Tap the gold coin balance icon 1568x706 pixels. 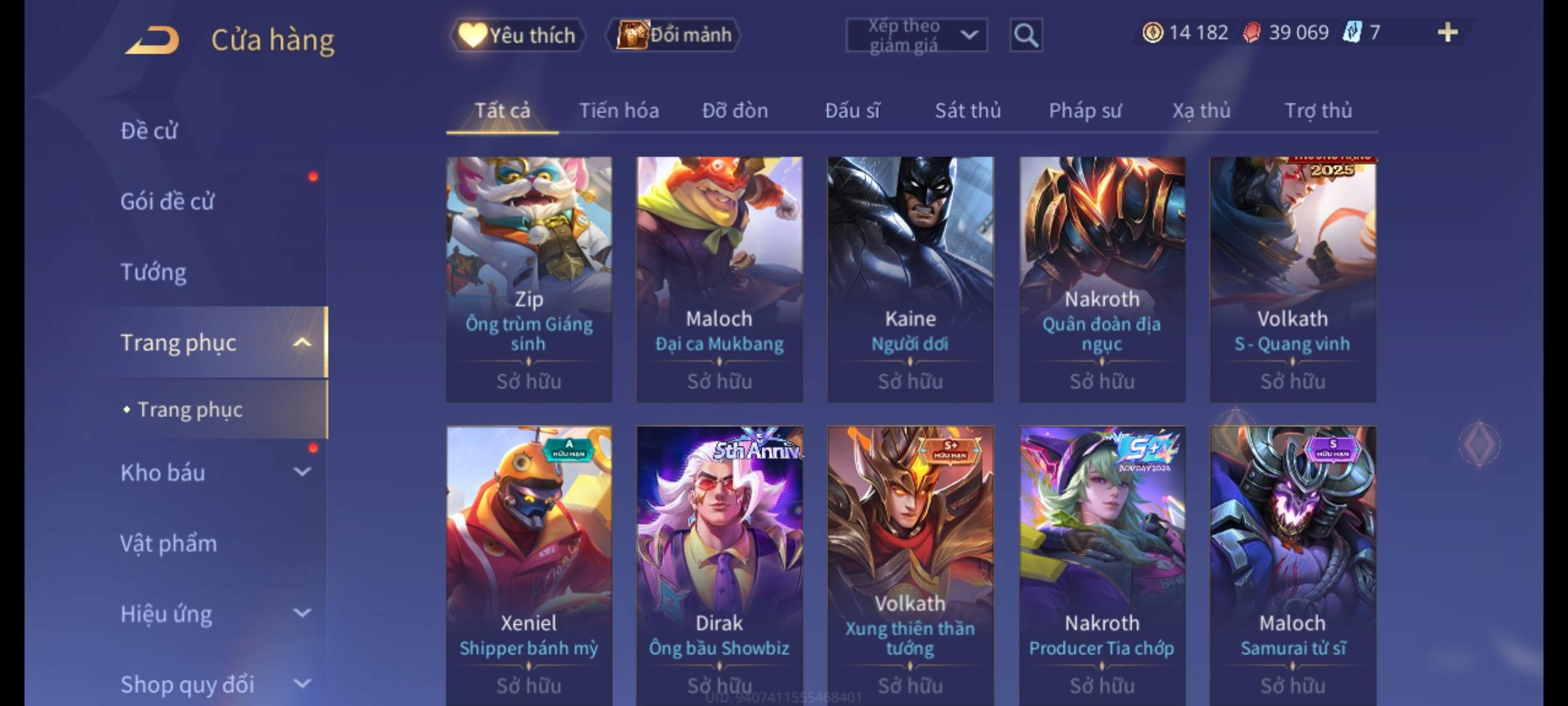tap(1152, 32)
